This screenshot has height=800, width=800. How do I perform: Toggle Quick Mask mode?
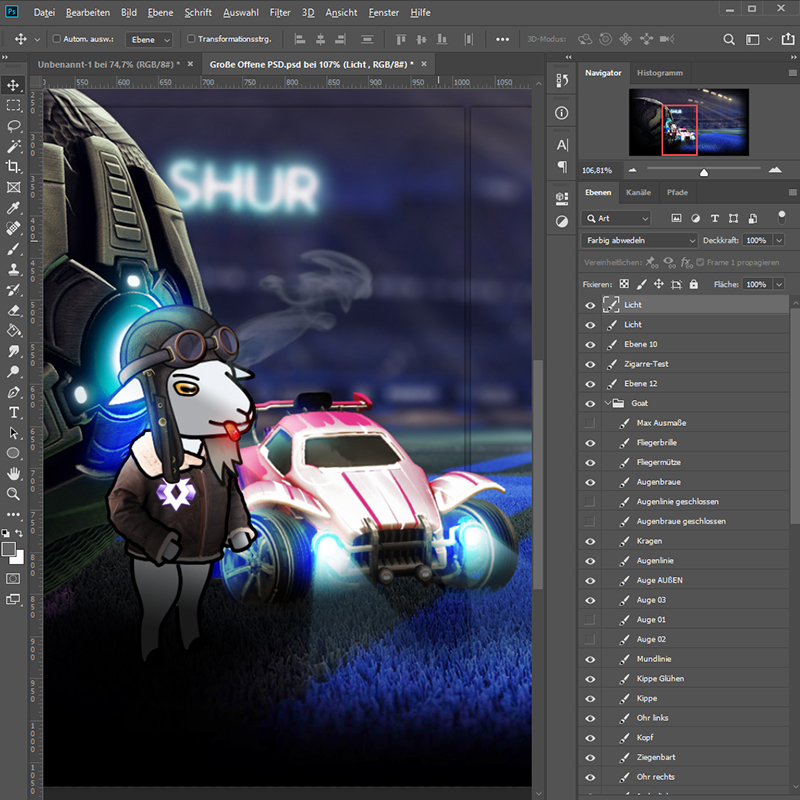[x=13, y=579]
